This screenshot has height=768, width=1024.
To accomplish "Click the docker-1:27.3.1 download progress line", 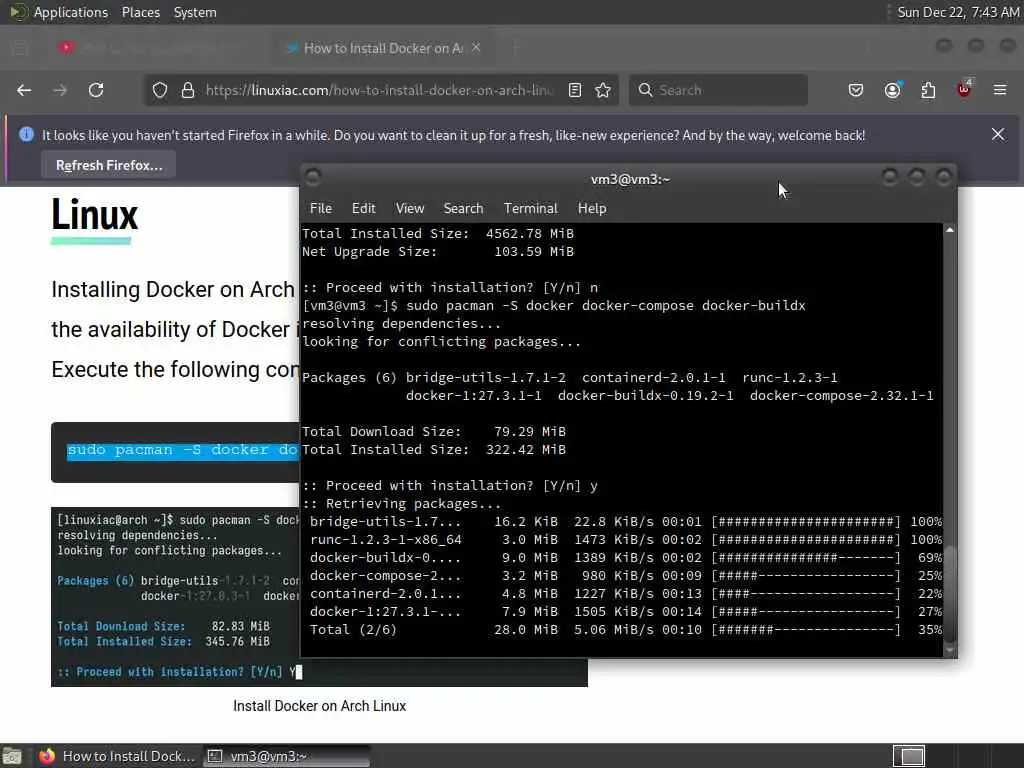I will pyautogui.click(x=625, y=611).
